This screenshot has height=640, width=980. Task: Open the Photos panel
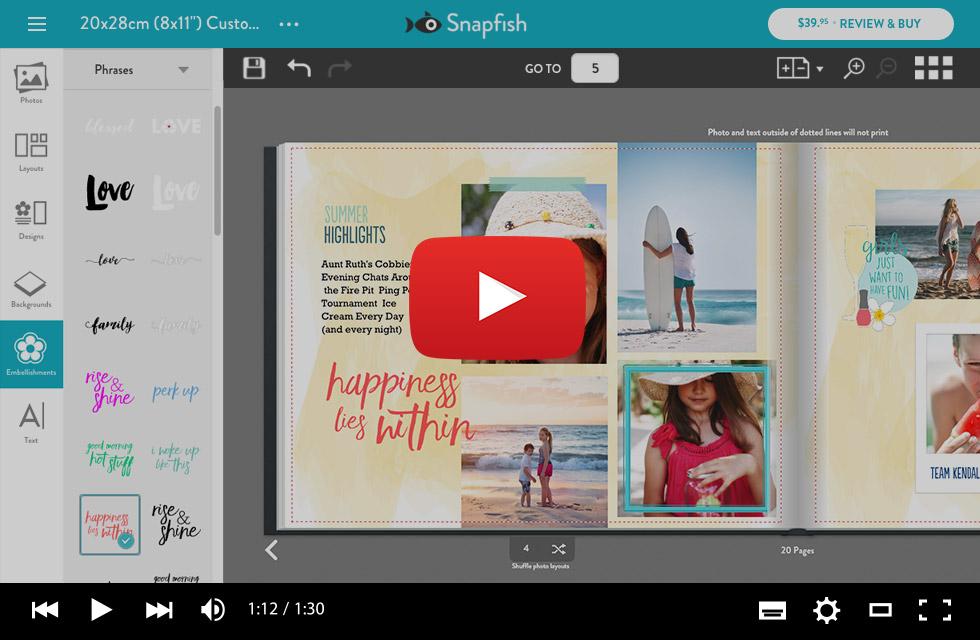[31, 85]
